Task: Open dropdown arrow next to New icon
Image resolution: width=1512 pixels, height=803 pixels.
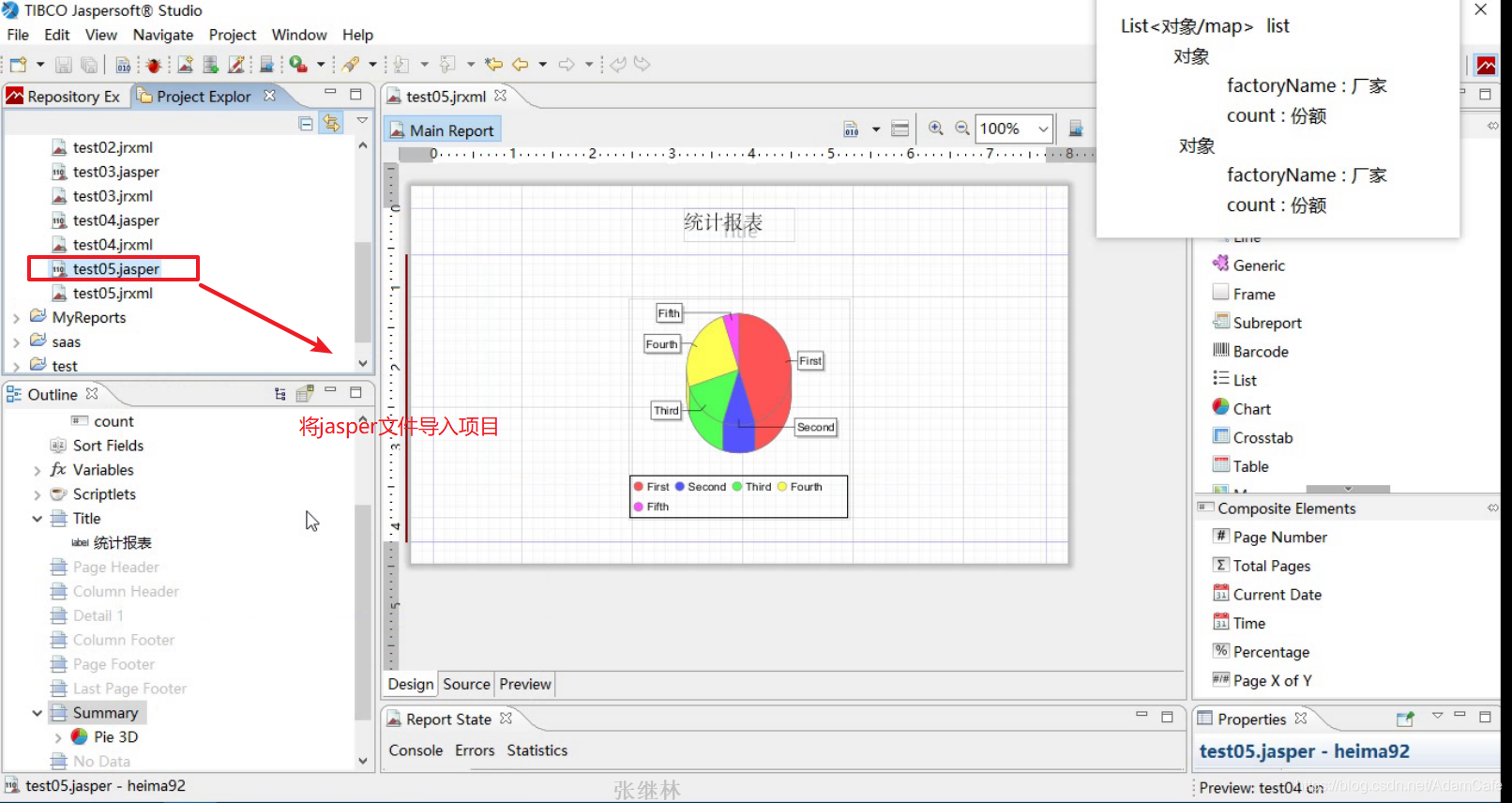Action: click(40, 65)
